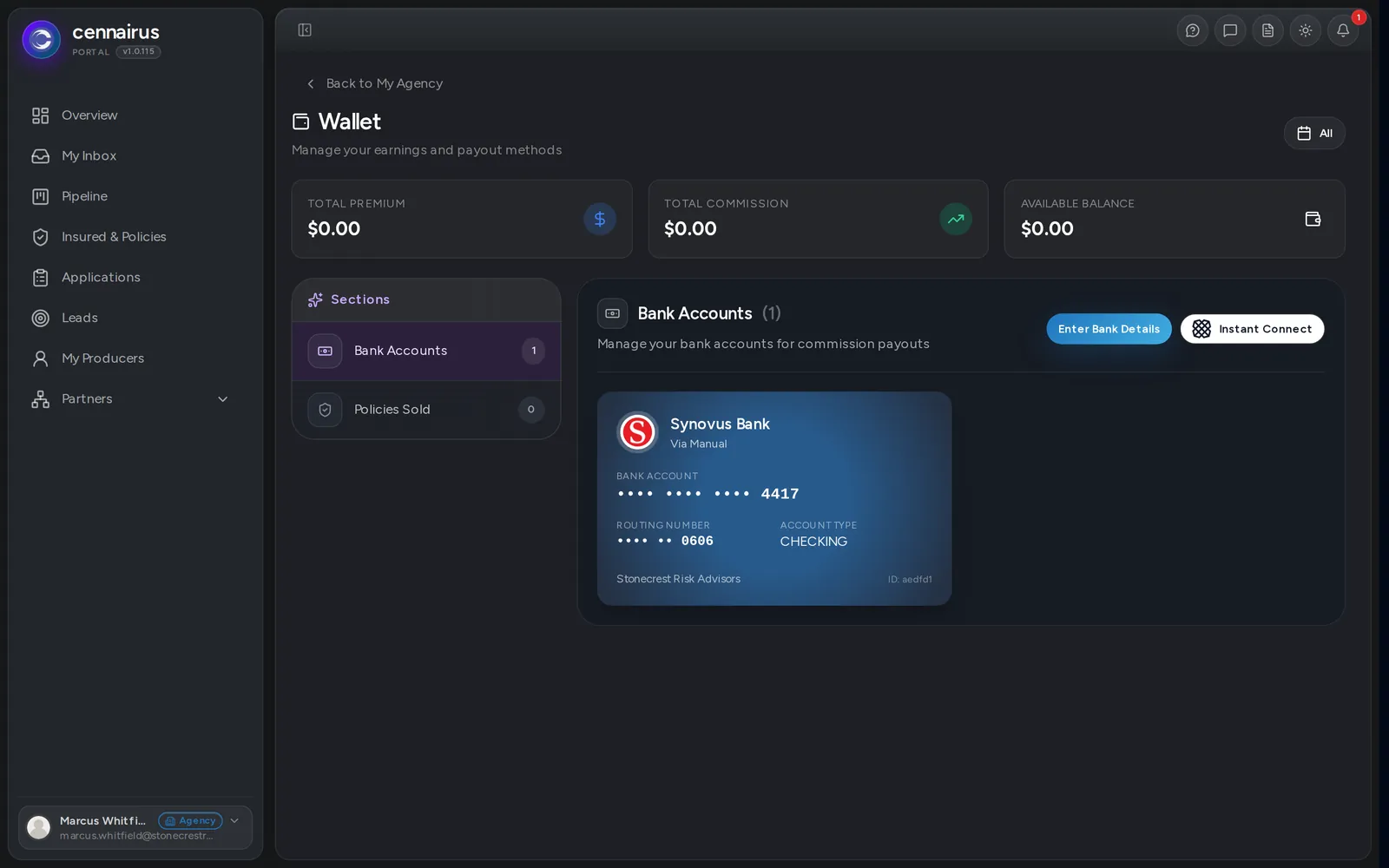Click Back to My Agency link
Image resolution: width=1389 pixels, height=868 pixels.
coord(375,83)
